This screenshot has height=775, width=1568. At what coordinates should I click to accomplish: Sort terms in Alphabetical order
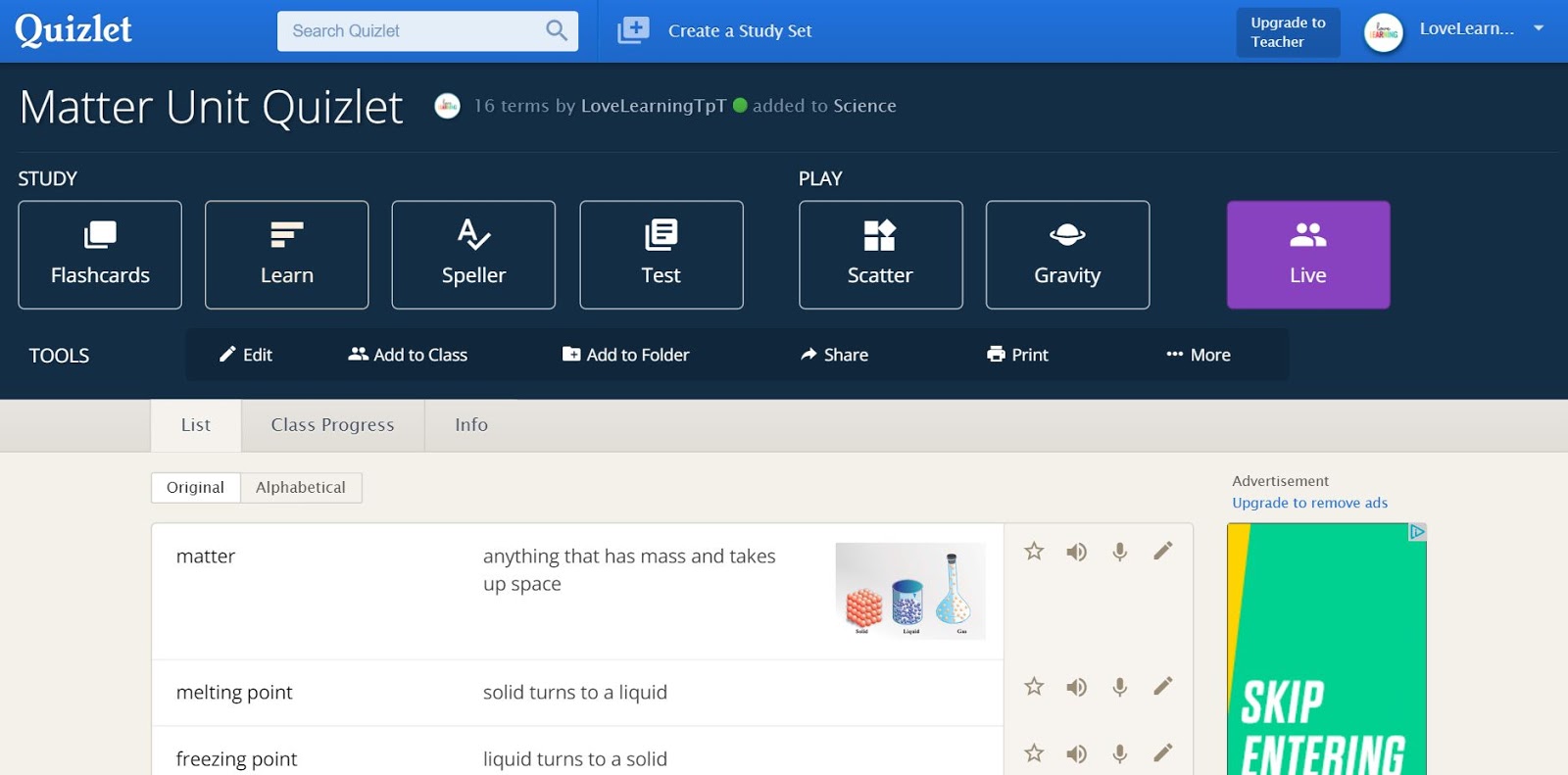click(x=301, y=488)
